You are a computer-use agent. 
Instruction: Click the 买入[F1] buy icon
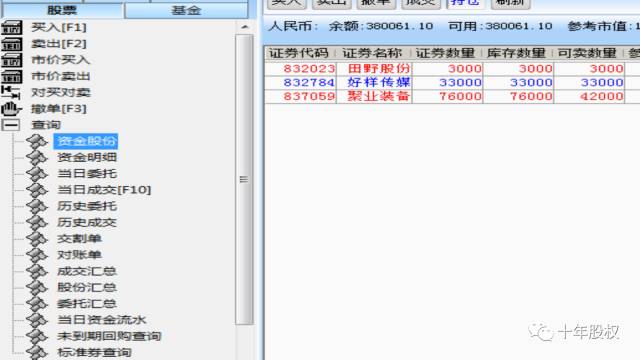tap(11, 27)
